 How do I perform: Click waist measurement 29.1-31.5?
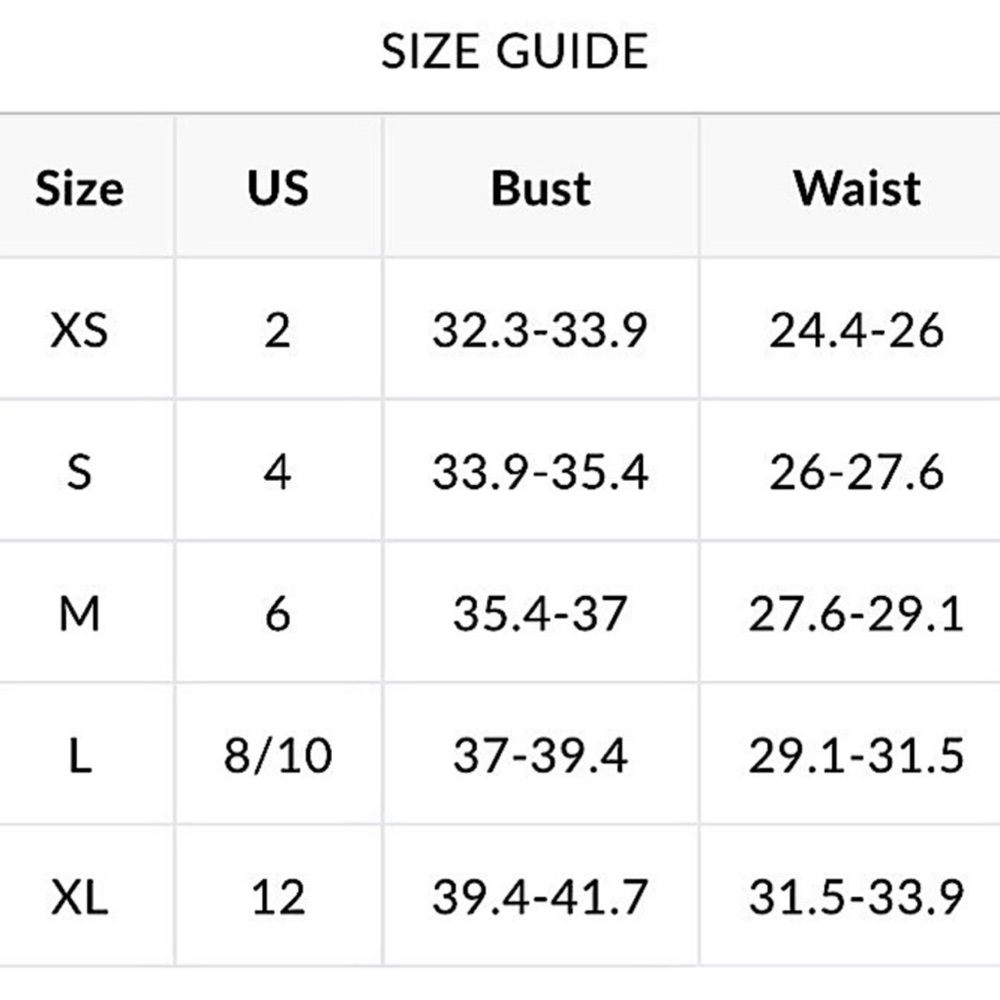point(857,755)
